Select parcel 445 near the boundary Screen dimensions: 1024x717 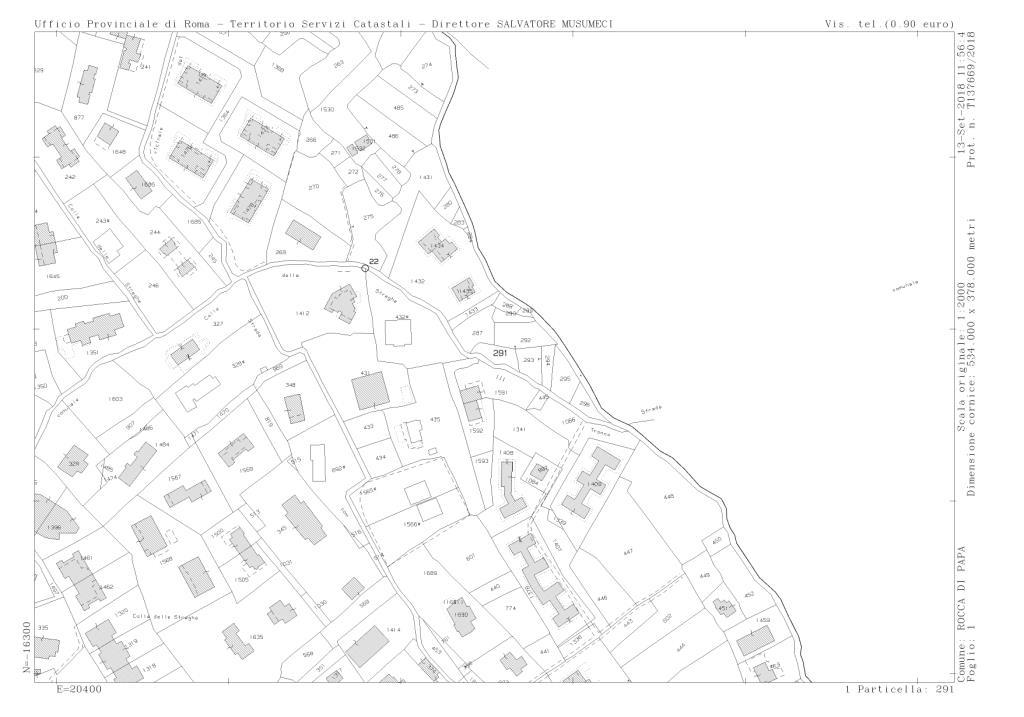pos(669,497)
